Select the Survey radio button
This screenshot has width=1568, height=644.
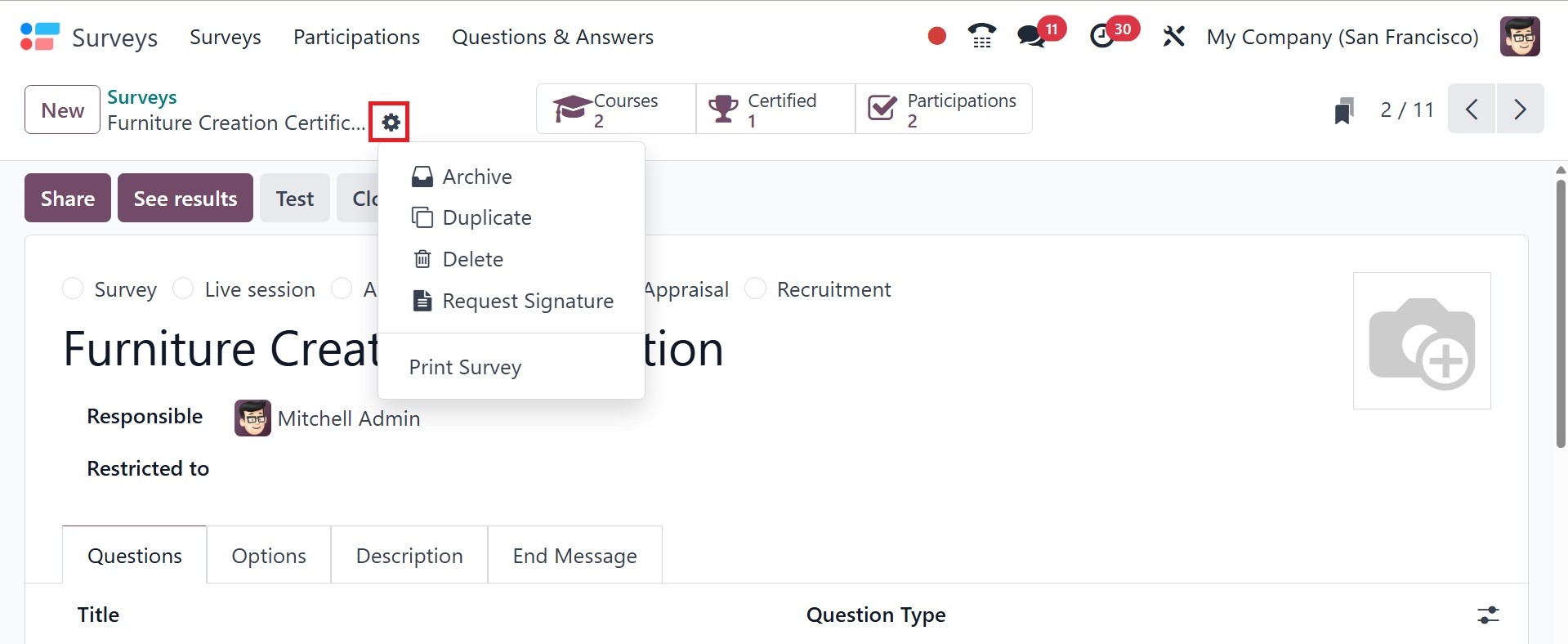point(74,289)
